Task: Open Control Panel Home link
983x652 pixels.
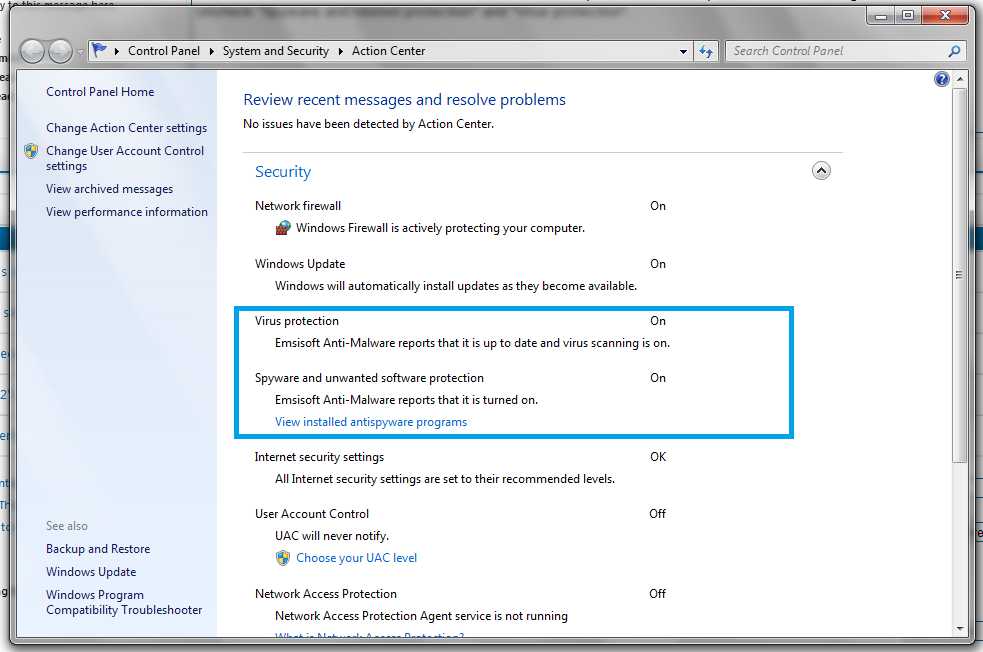Action: (100, 92)
